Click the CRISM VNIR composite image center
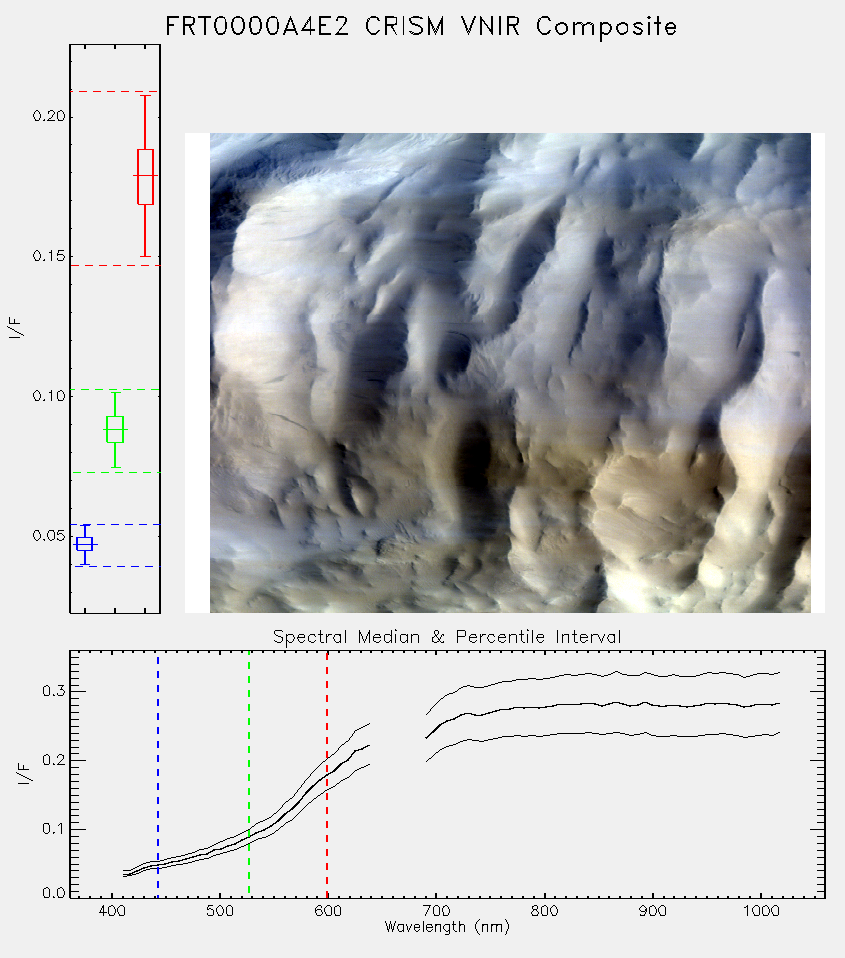The image size is (845, 958). tap(510, 373)
